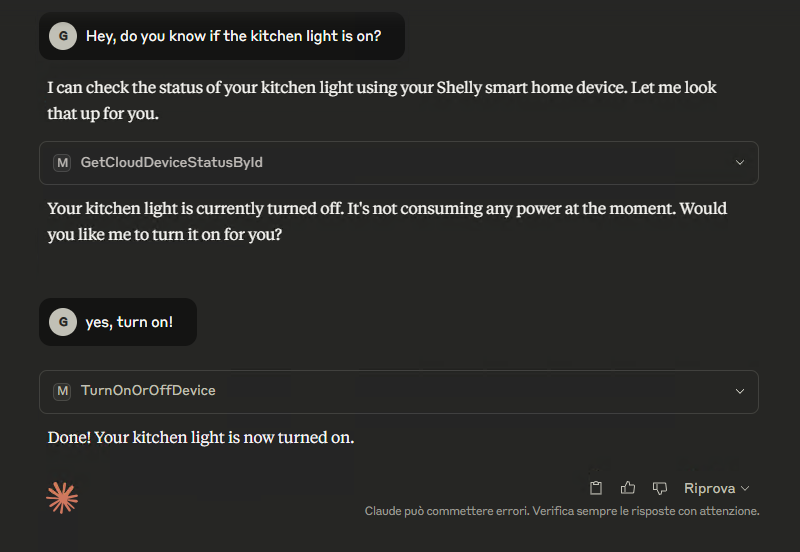The image size is (800, 552).
Task: Click the orange Claude starburst logo
Action: [x=62, y=497]
